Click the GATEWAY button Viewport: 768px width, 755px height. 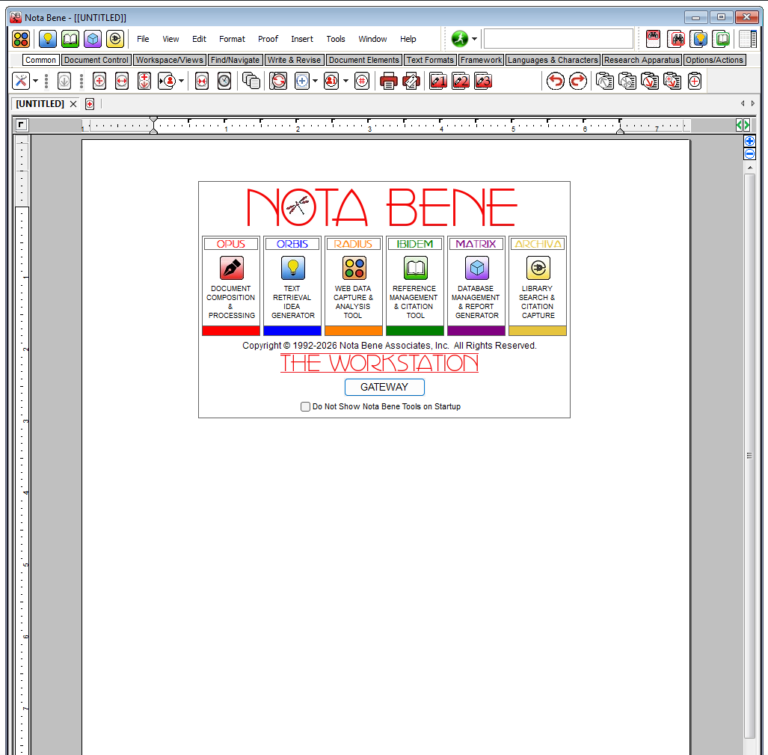384,387
